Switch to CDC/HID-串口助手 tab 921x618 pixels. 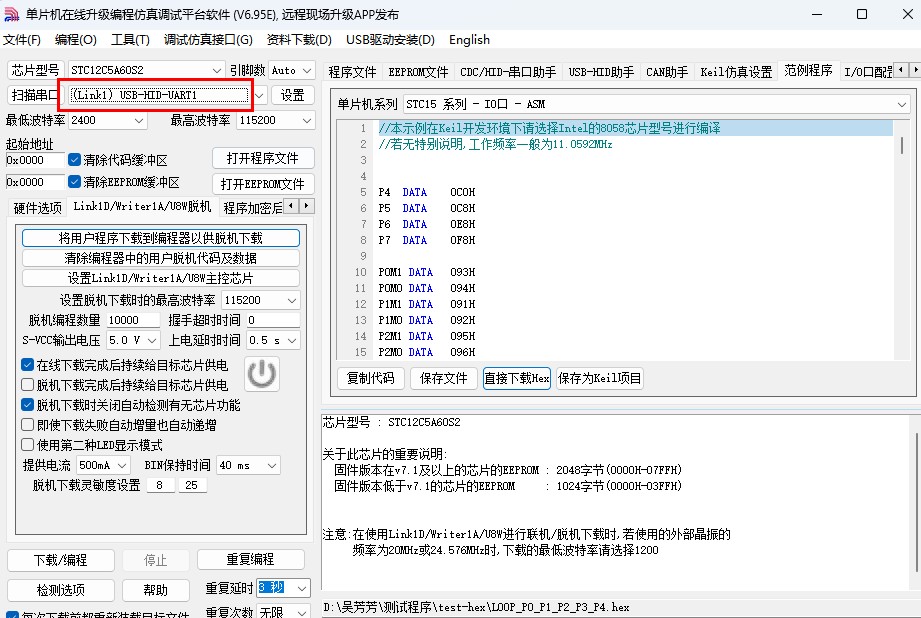[x=507, y=72]
